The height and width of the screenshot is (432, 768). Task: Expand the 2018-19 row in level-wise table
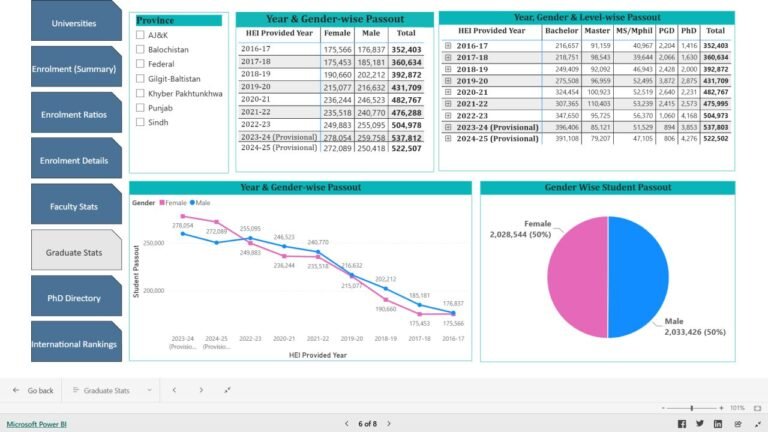pos(448,69)
